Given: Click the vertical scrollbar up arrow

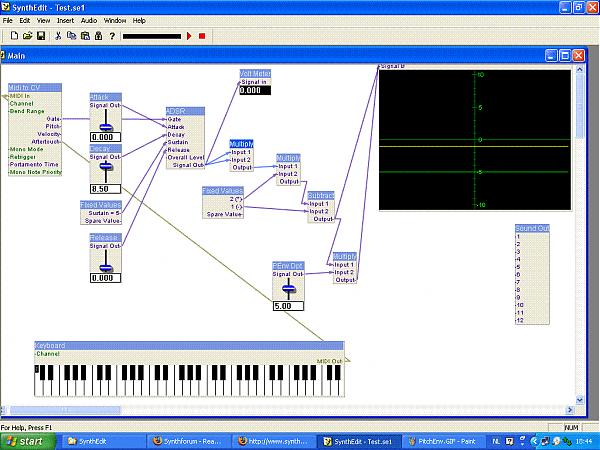Looking at the screenshot, I should 579,70.
